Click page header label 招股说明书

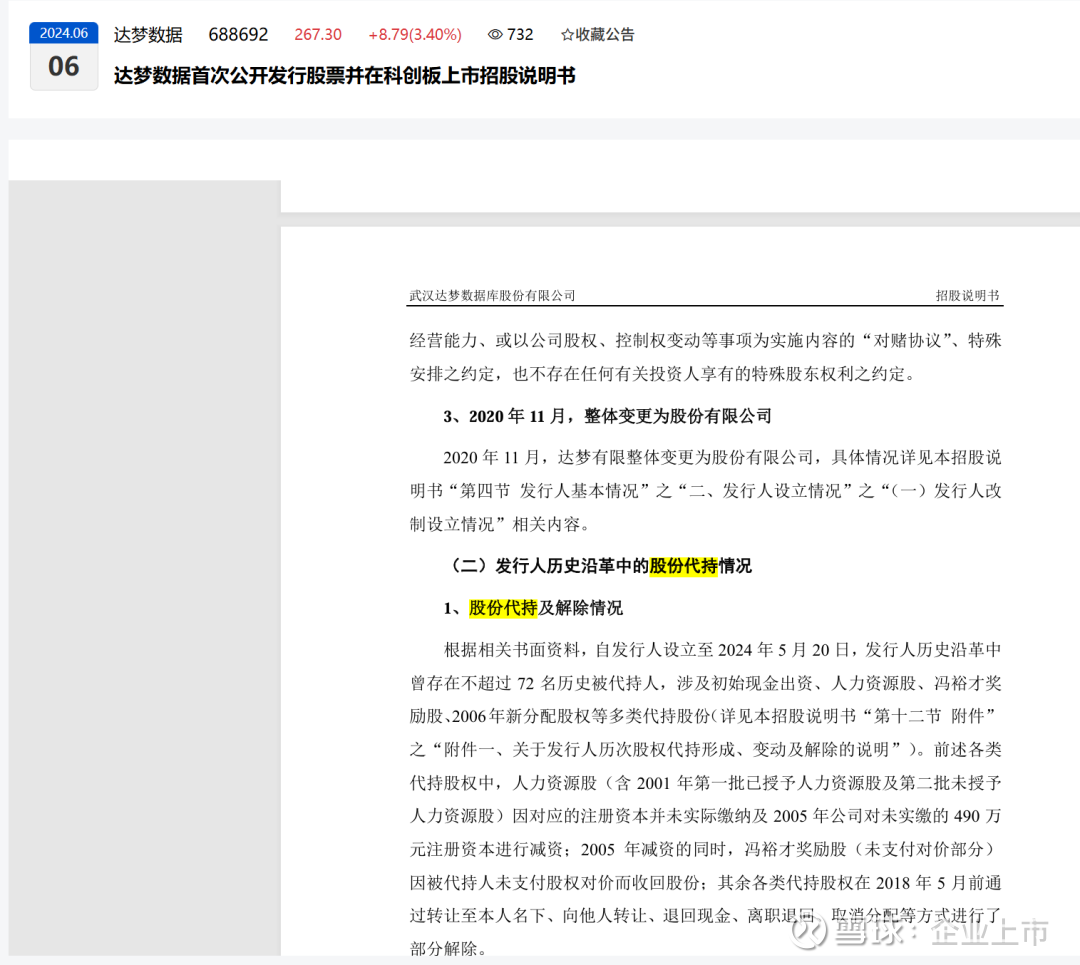coord(967,295)
